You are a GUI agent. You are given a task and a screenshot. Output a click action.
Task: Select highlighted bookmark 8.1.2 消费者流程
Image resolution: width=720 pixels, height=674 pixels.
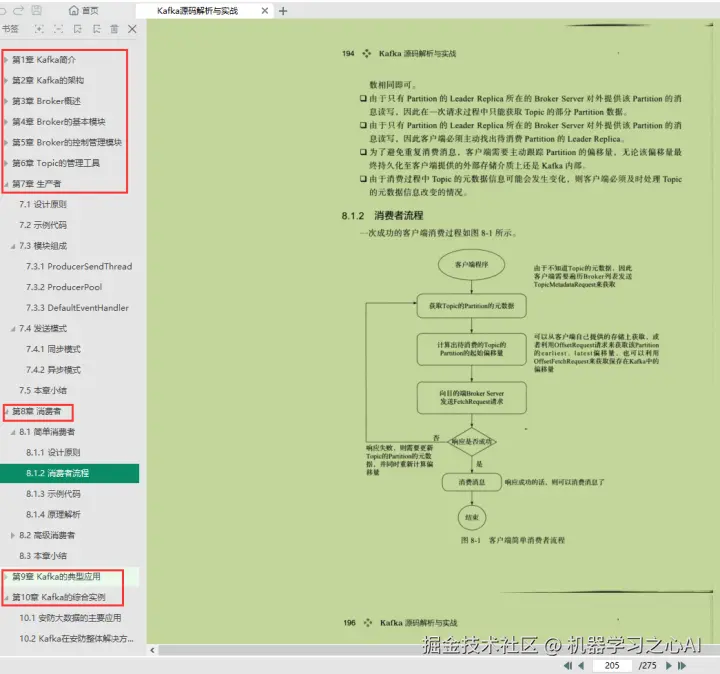69,473
